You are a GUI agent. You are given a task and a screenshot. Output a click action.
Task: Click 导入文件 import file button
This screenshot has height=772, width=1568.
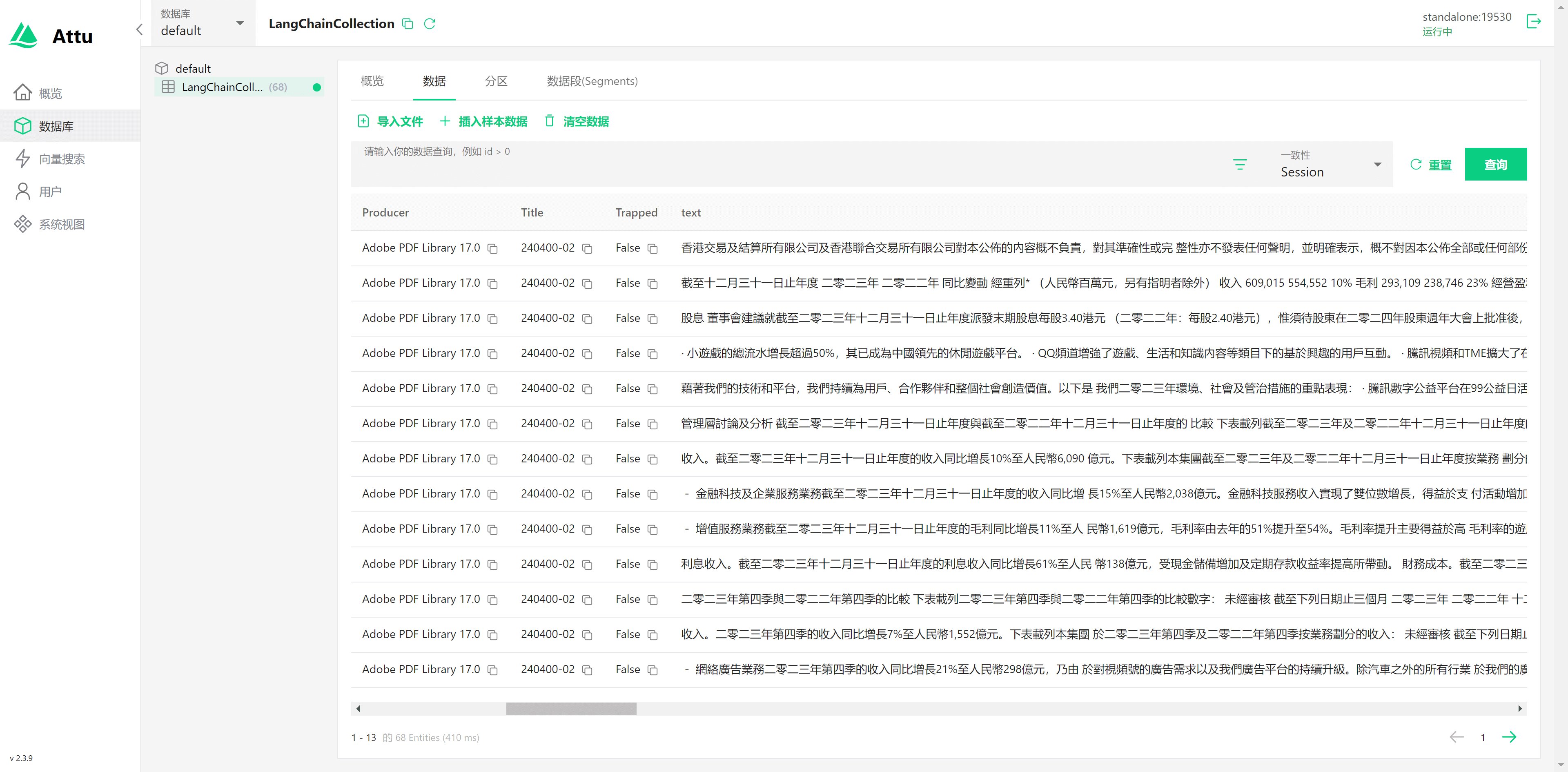coord(391,121)
